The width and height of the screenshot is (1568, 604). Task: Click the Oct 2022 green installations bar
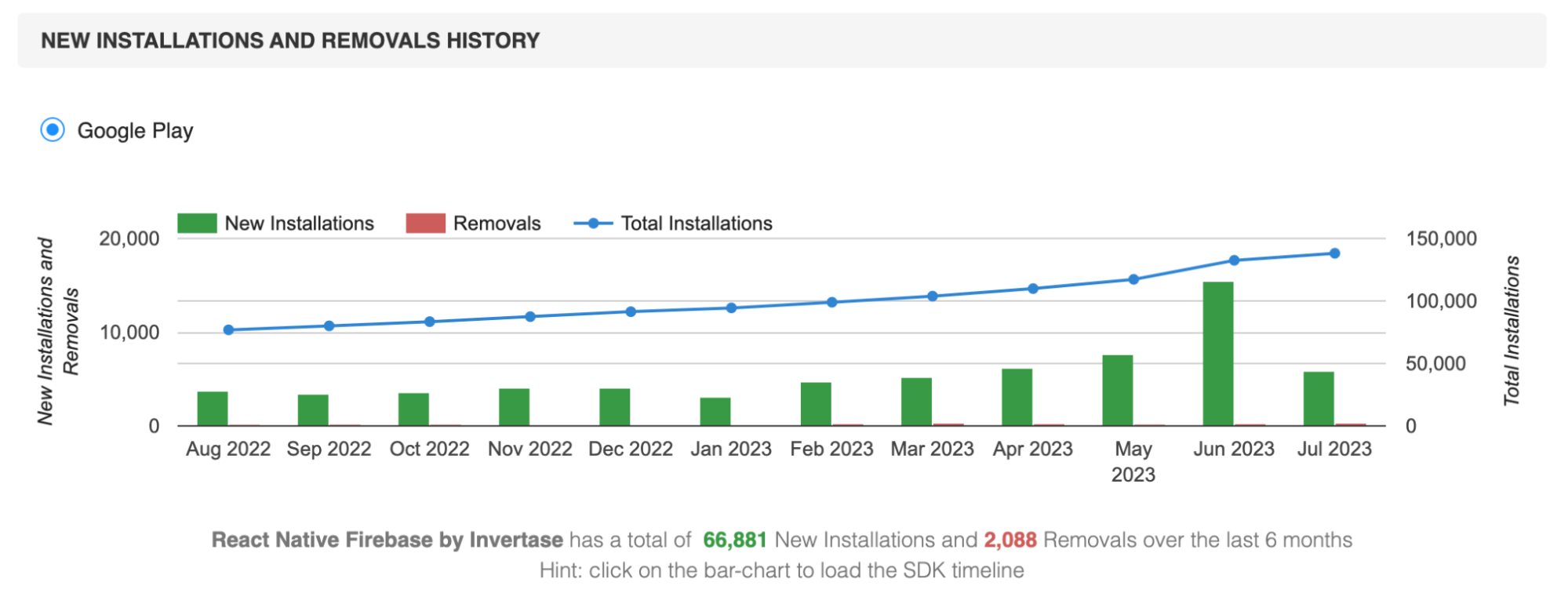pos(413,409)
